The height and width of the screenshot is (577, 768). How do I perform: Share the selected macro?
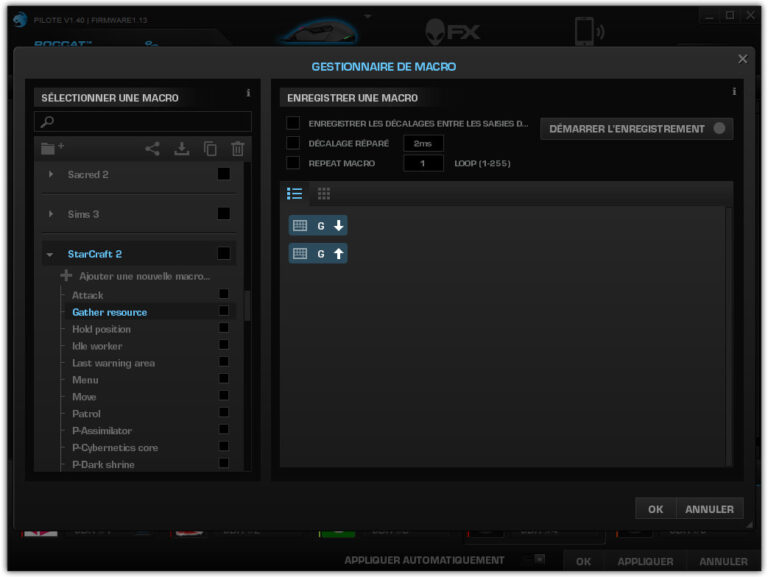152,148
